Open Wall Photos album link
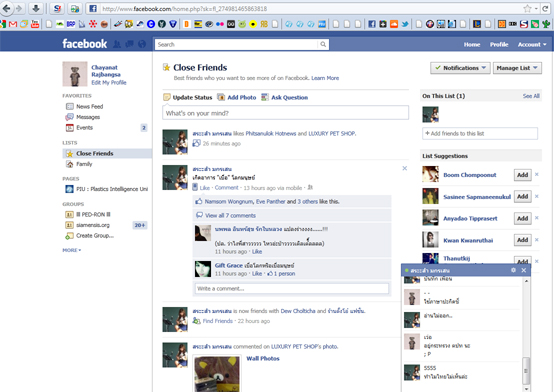The image size is (554, 392). tap(263, 358)
